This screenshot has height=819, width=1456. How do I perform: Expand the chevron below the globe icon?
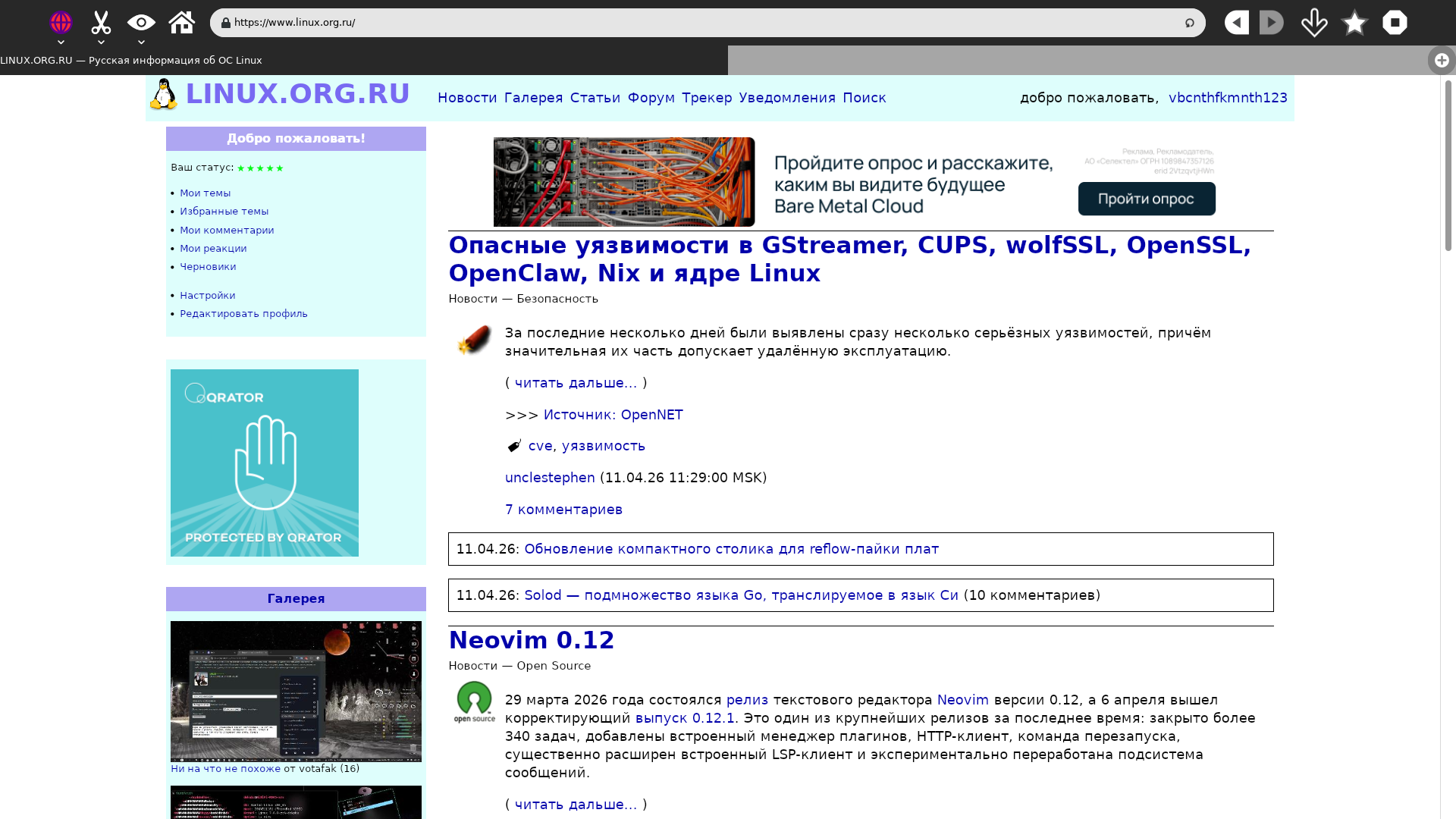pos(61,42)
